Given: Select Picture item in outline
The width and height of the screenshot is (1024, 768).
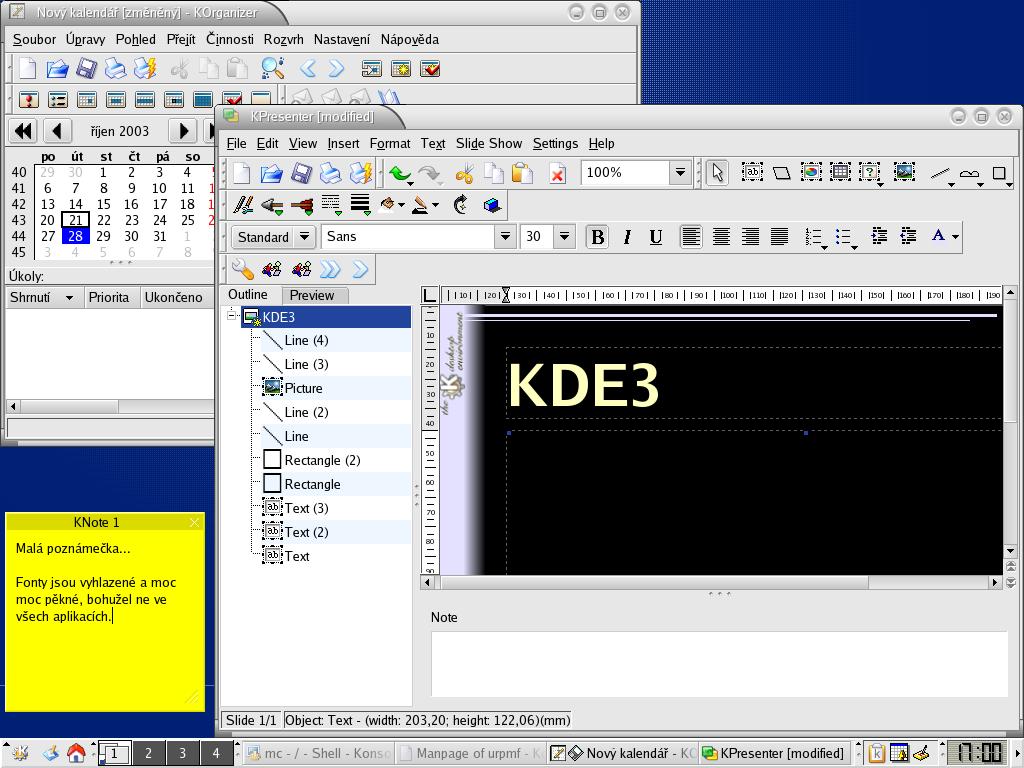Looking at the screenshot, I should point(304,388).
